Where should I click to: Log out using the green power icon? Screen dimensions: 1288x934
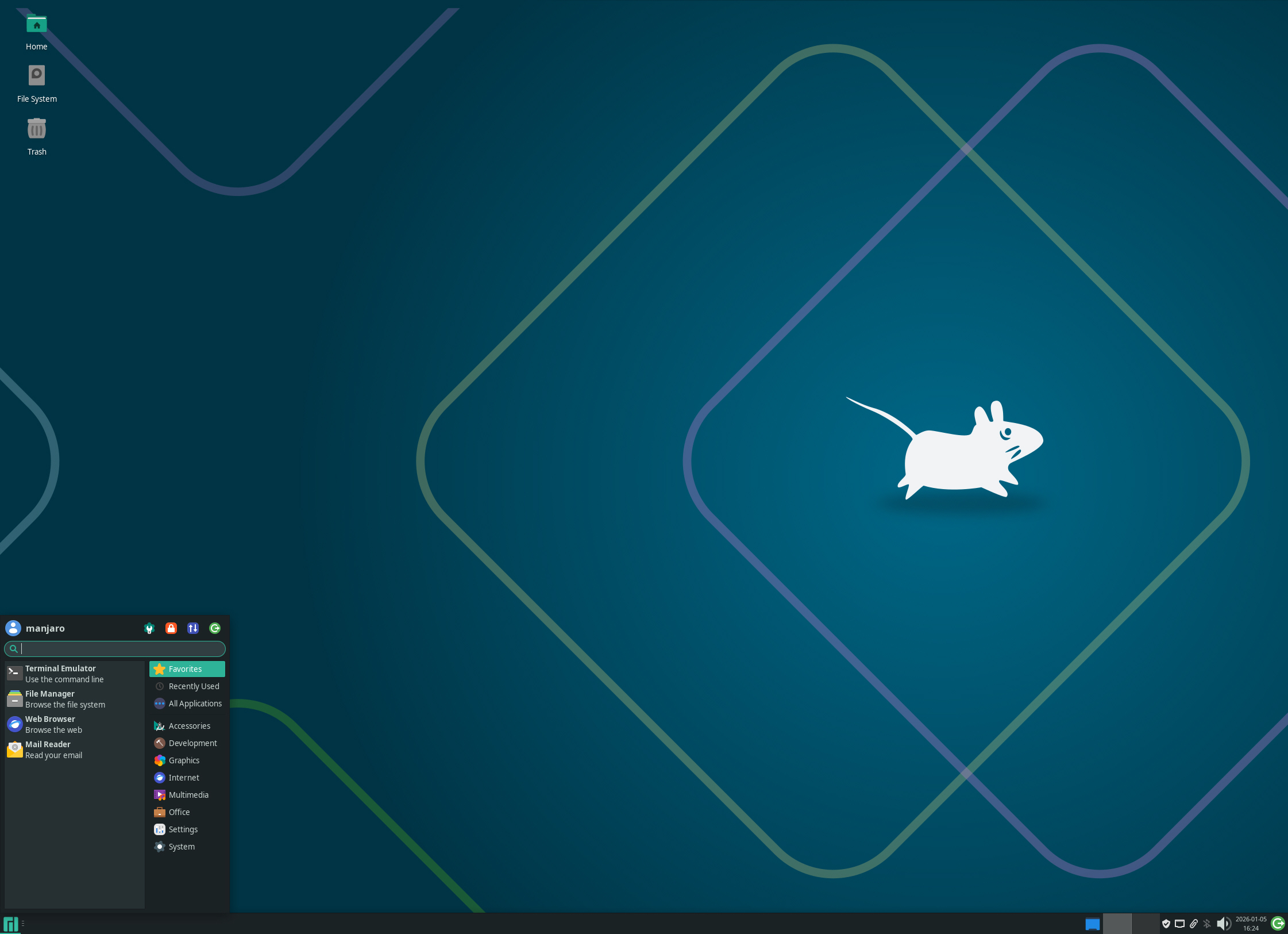point(215,628)
